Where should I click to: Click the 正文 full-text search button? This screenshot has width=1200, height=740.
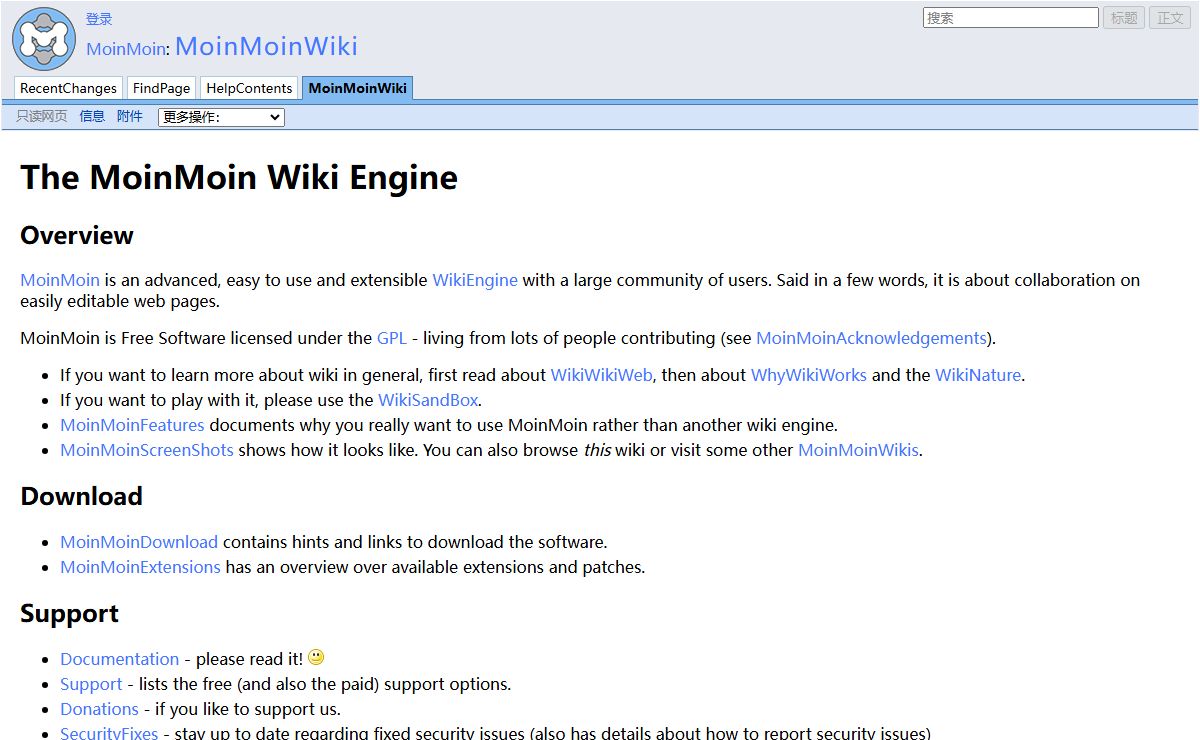[x=1170, y=18]
